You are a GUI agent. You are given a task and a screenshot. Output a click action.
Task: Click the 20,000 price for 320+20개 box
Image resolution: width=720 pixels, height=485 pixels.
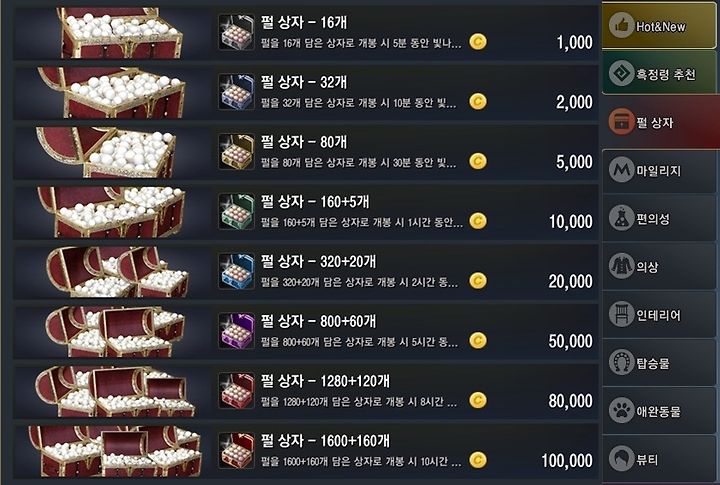pyautogui.click(x=570, y=282)
